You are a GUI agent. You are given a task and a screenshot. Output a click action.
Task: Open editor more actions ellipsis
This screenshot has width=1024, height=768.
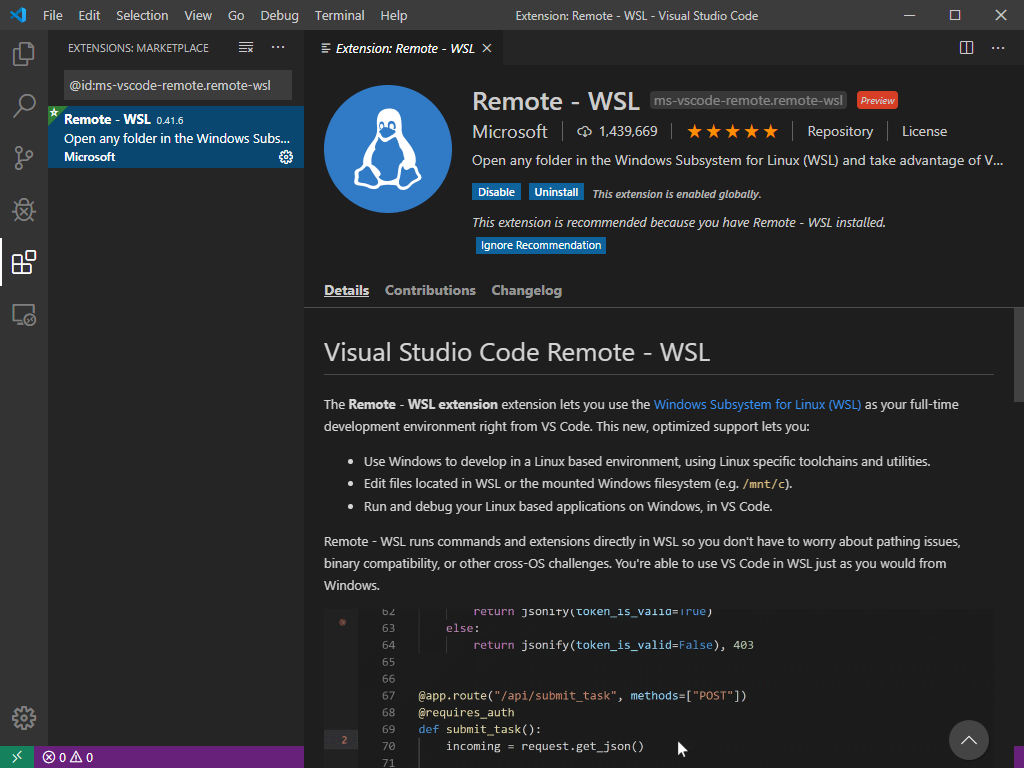tap(997, 48)
